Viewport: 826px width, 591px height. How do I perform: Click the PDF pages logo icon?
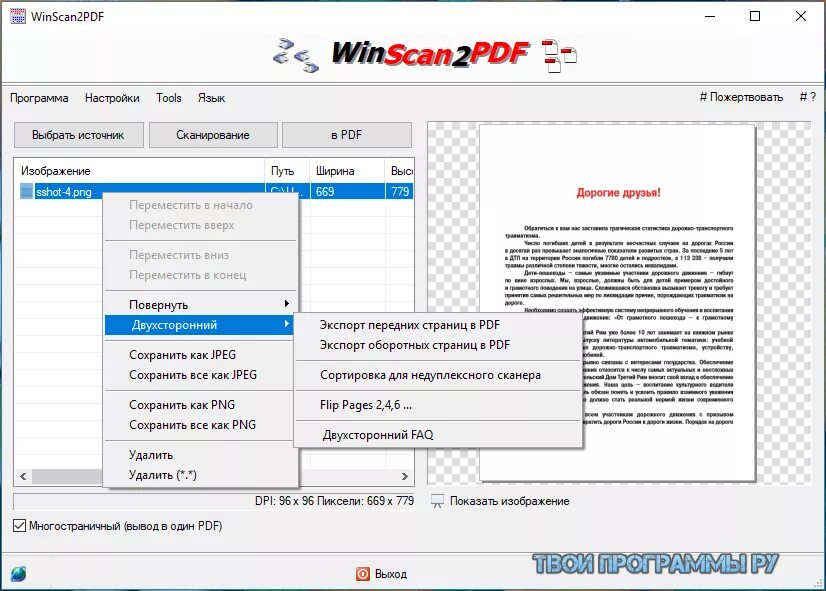tap(559, 55)
